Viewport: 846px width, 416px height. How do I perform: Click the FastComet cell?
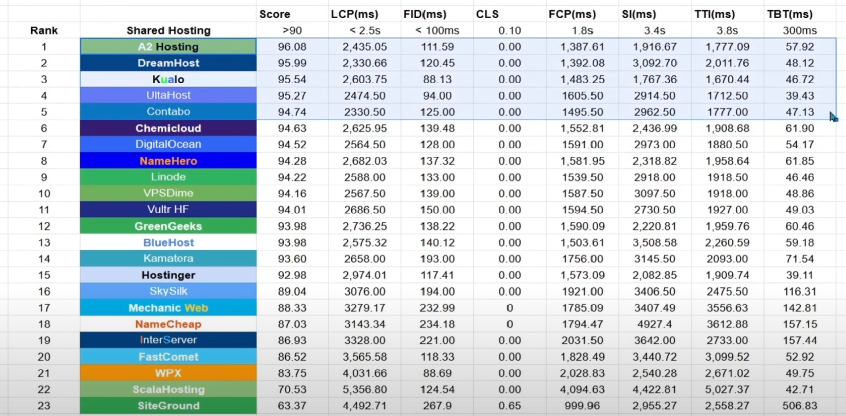point(168,357)
